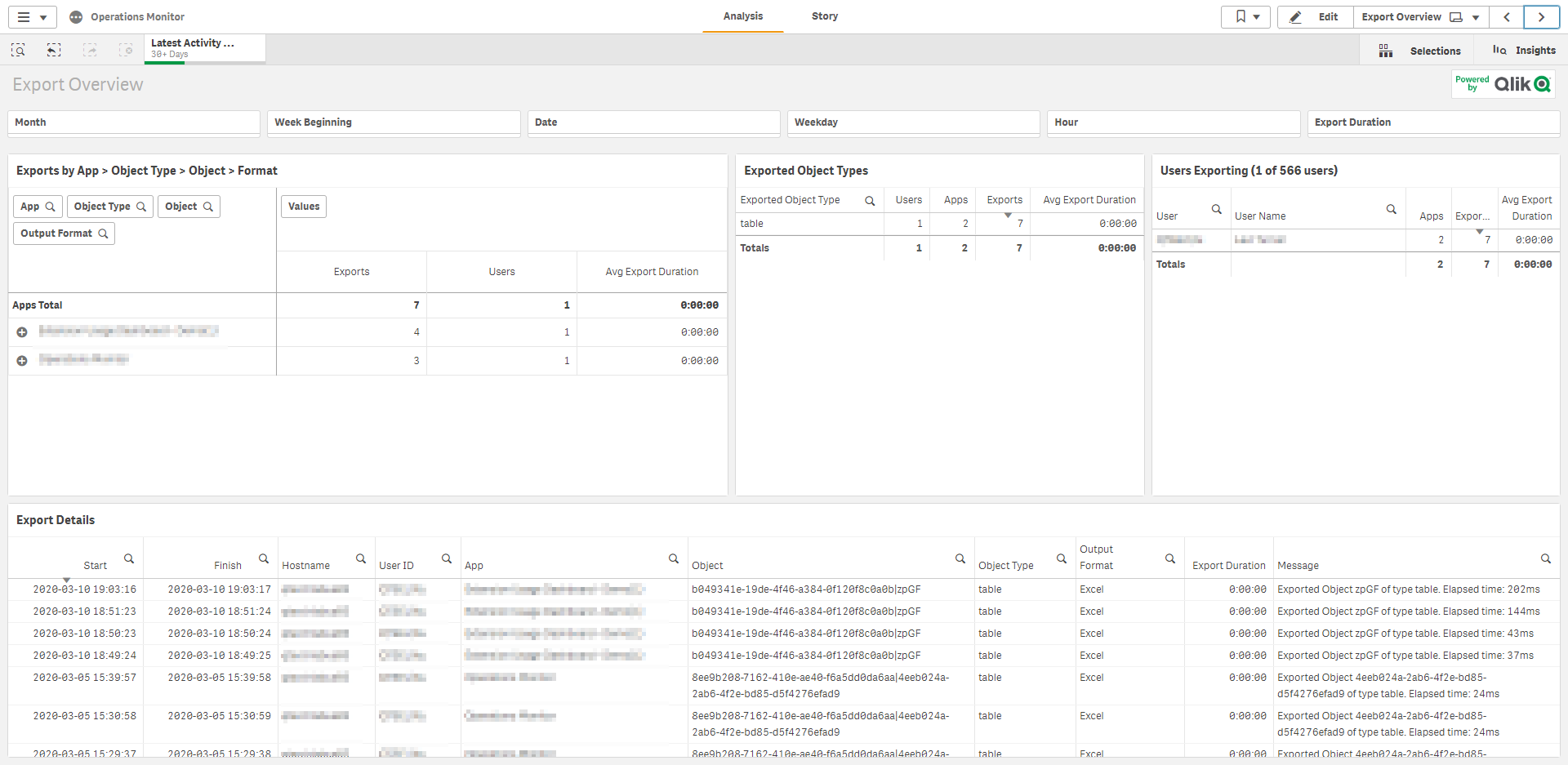Expand the second app row in pivot table
The image size is (1568, 765).
tap(22, 361)
